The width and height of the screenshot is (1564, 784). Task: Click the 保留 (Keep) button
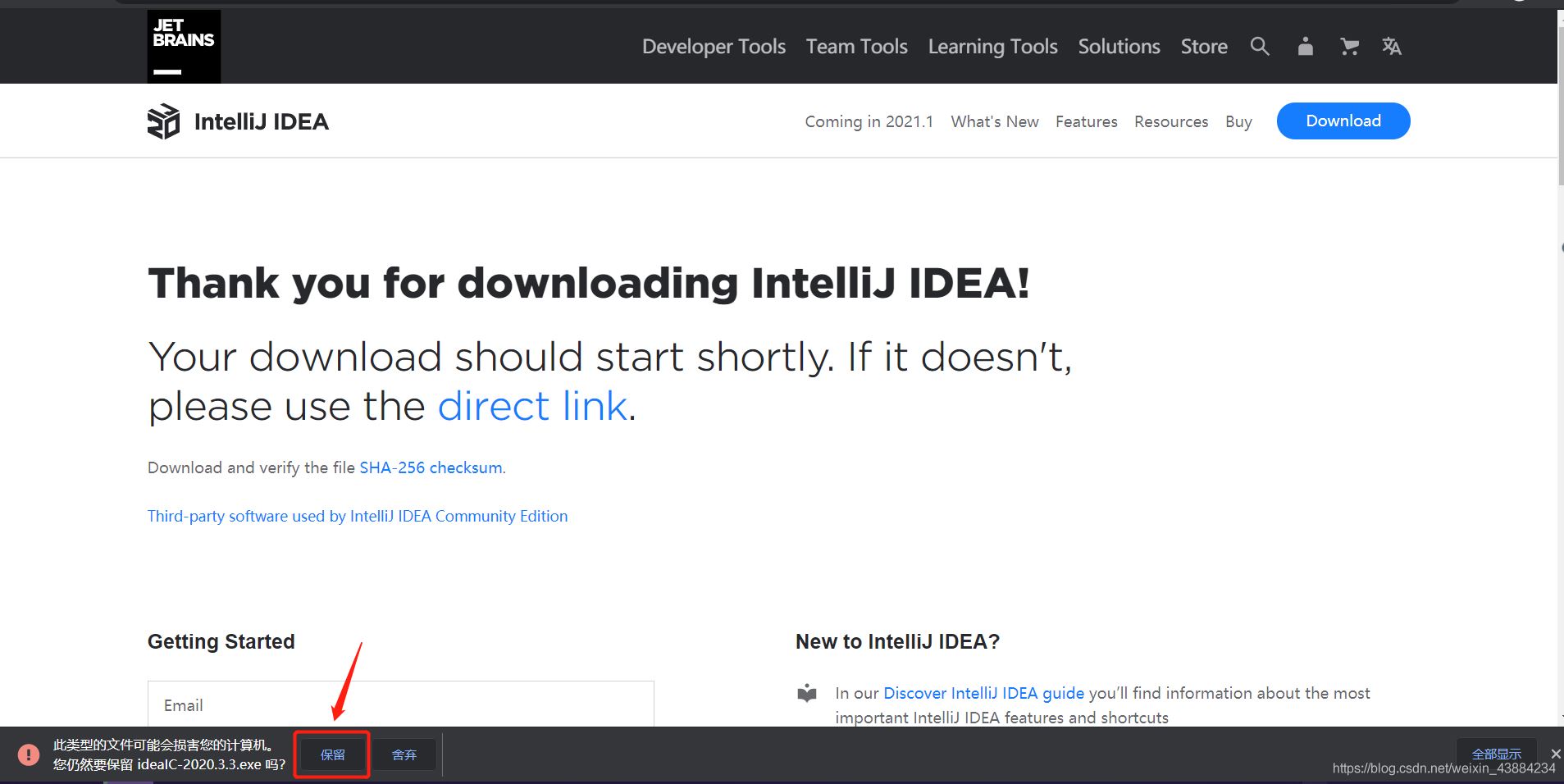tap(332, 754)
